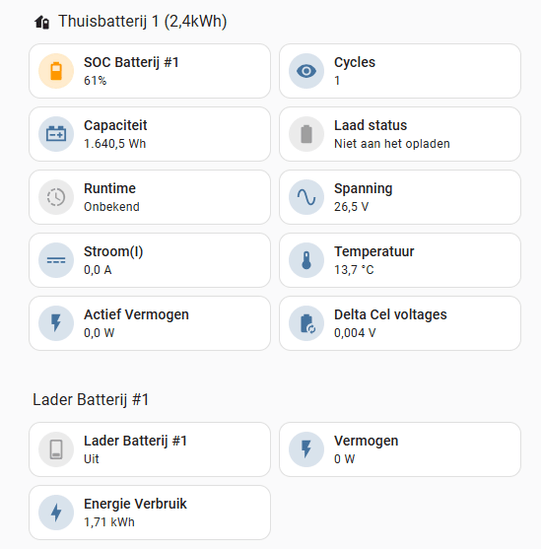Viewport: 541px width, 549px height.
Task: Click the orange SOC Batterij #1 battery icon
Action: pyautogui.click(x=56, y=71)
